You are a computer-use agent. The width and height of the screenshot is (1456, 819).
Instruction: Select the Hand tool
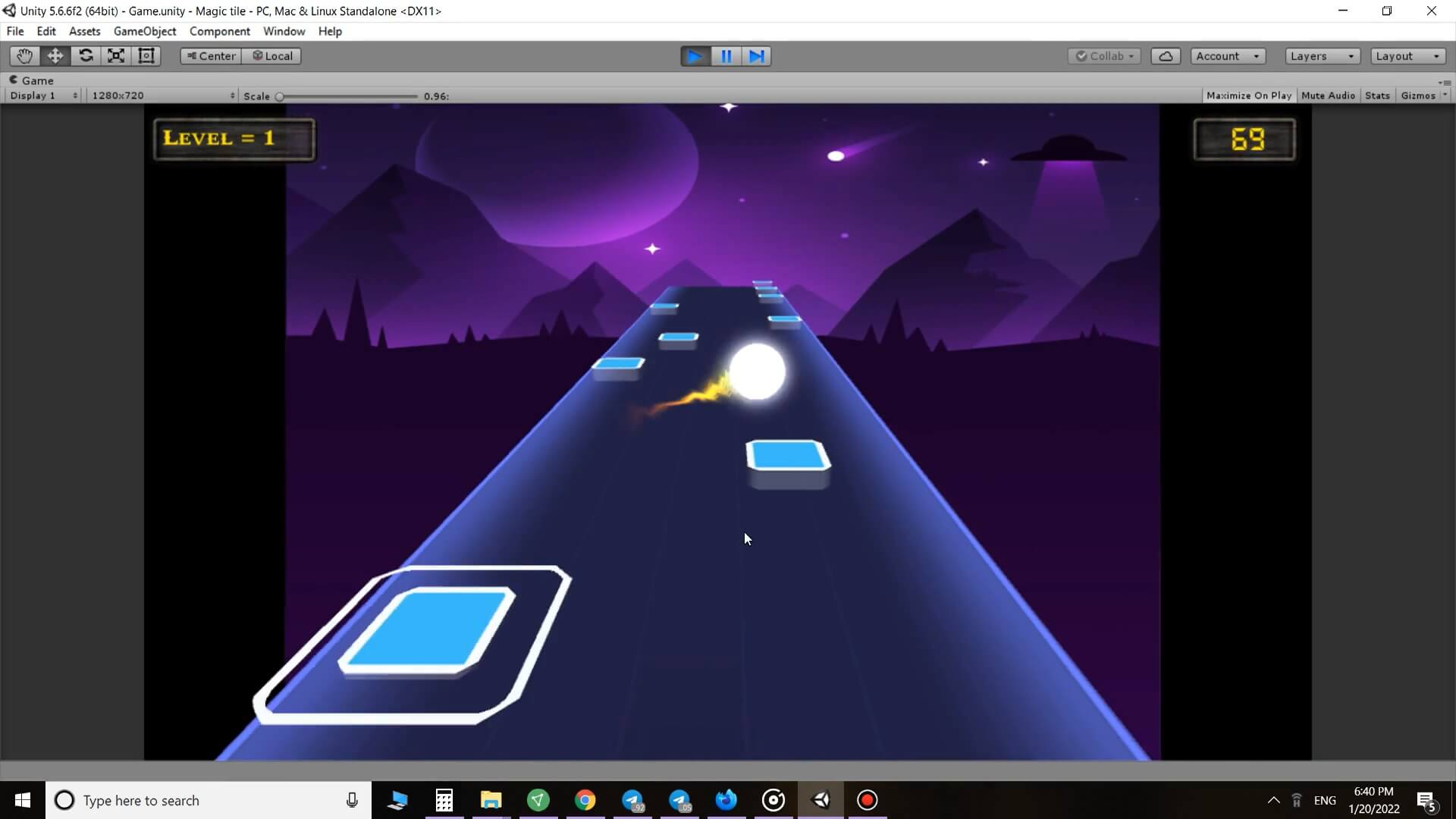(24, 56)
